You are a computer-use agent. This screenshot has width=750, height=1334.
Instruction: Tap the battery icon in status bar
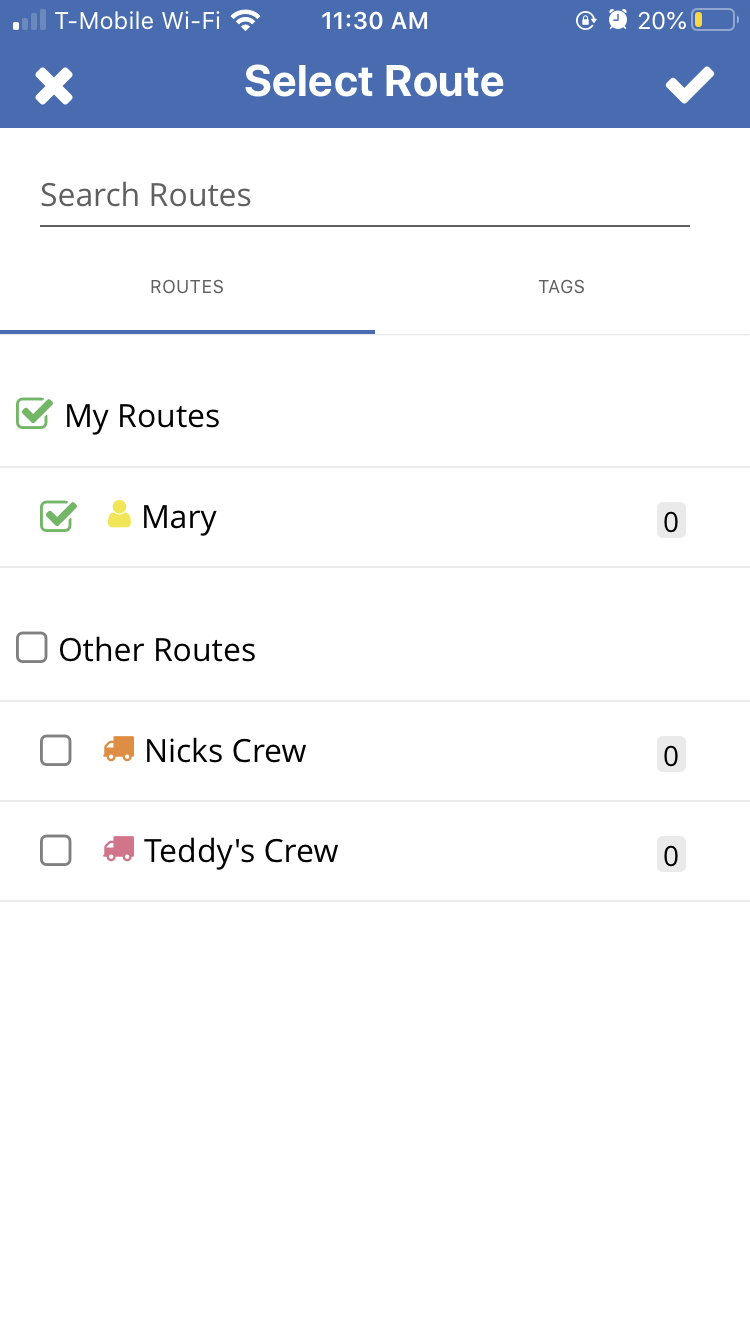713,20
